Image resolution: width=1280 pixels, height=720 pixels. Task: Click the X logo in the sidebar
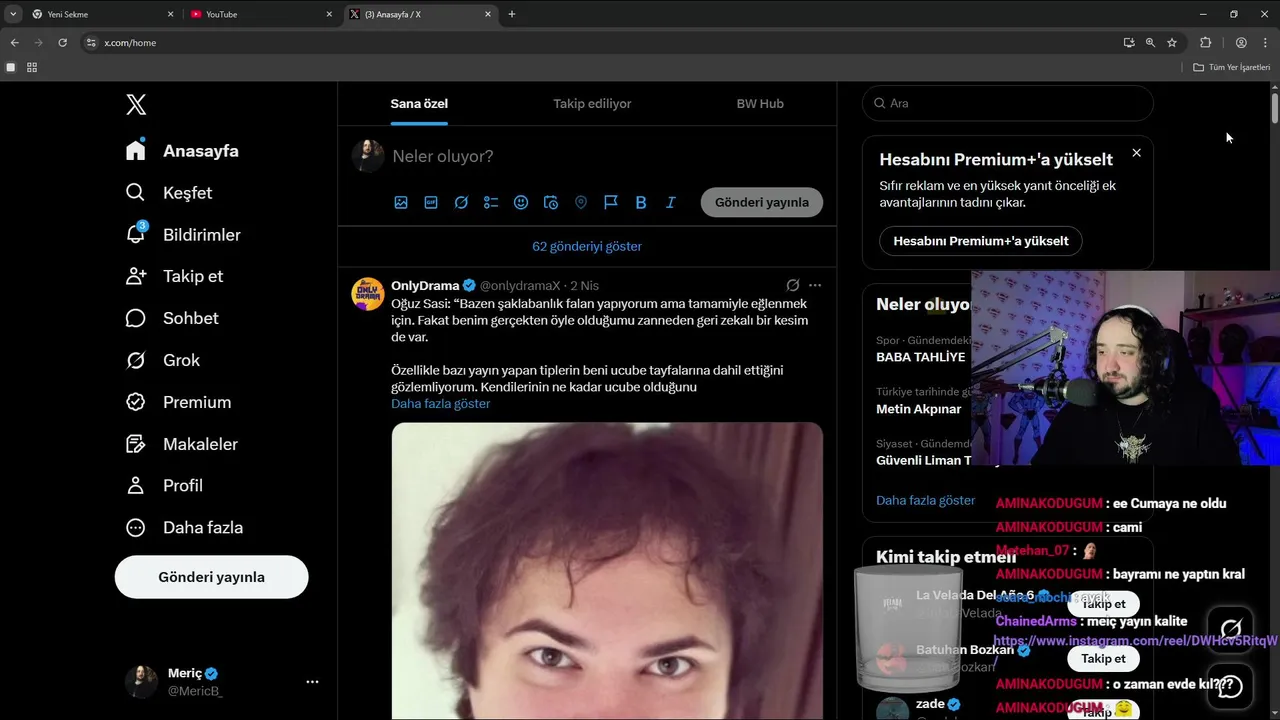click(x=136, y=104)
